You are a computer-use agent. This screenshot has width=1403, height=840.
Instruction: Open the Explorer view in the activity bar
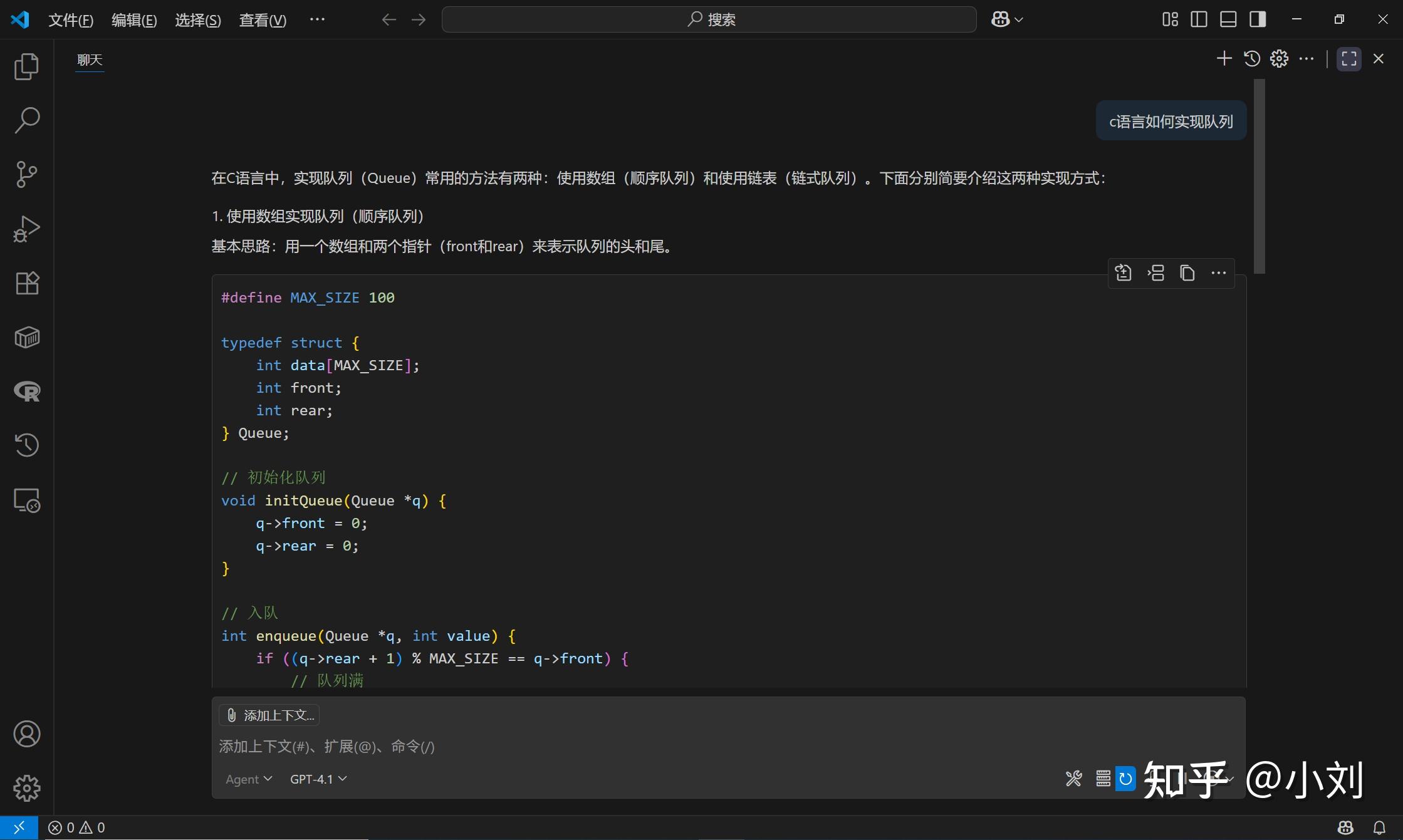click(26, 67)
